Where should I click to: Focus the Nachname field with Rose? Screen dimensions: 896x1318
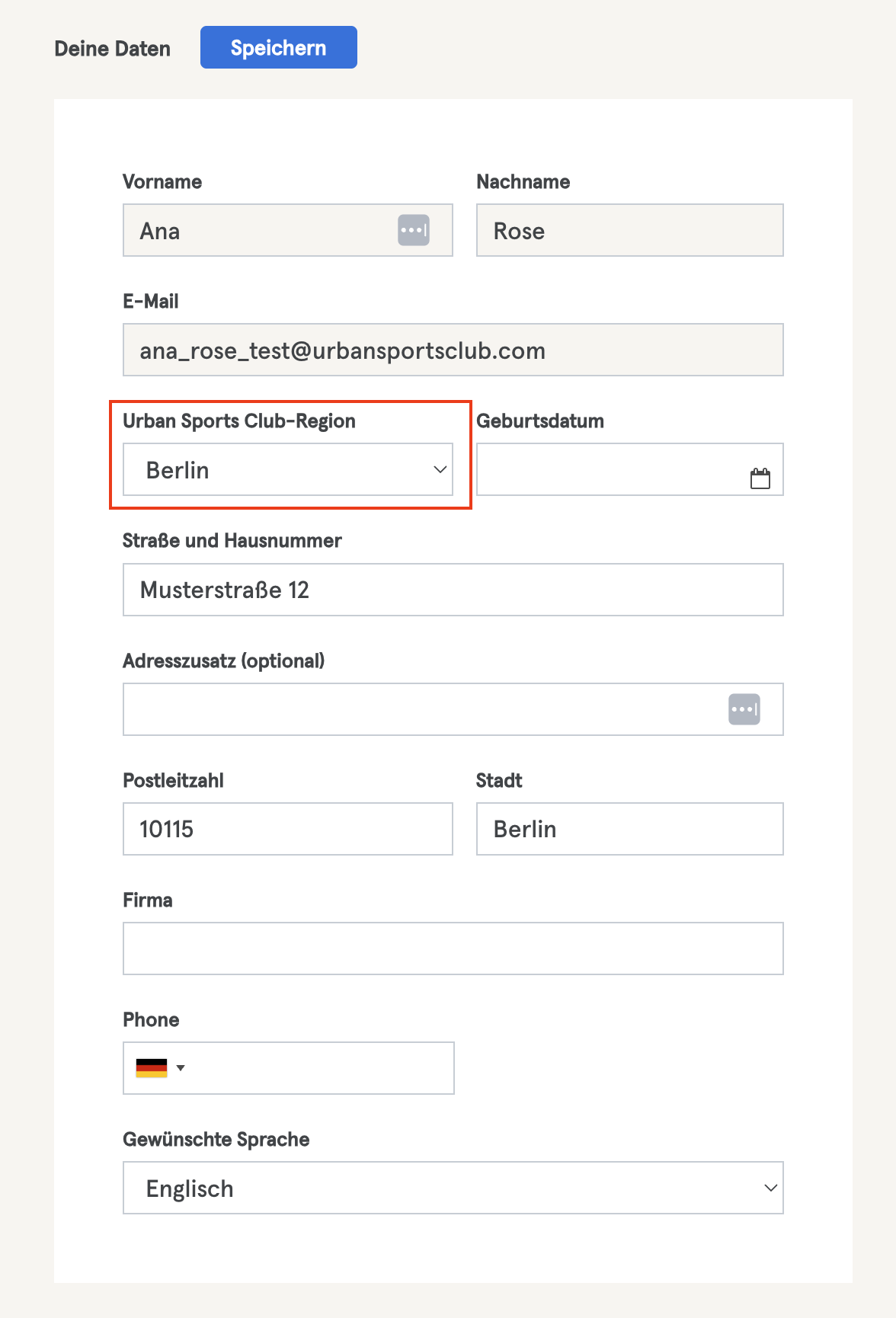point(630,230)
